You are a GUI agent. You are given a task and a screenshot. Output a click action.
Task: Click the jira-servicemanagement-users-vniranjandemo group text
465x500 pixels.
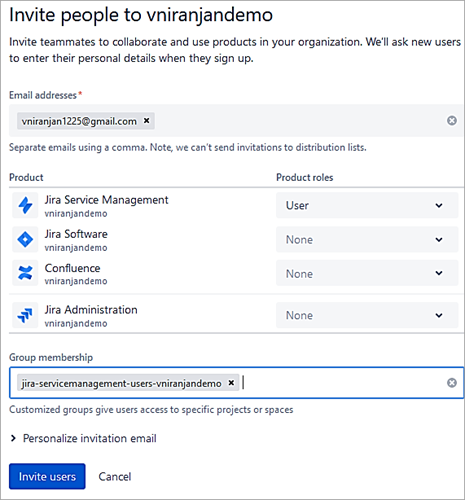121,383
